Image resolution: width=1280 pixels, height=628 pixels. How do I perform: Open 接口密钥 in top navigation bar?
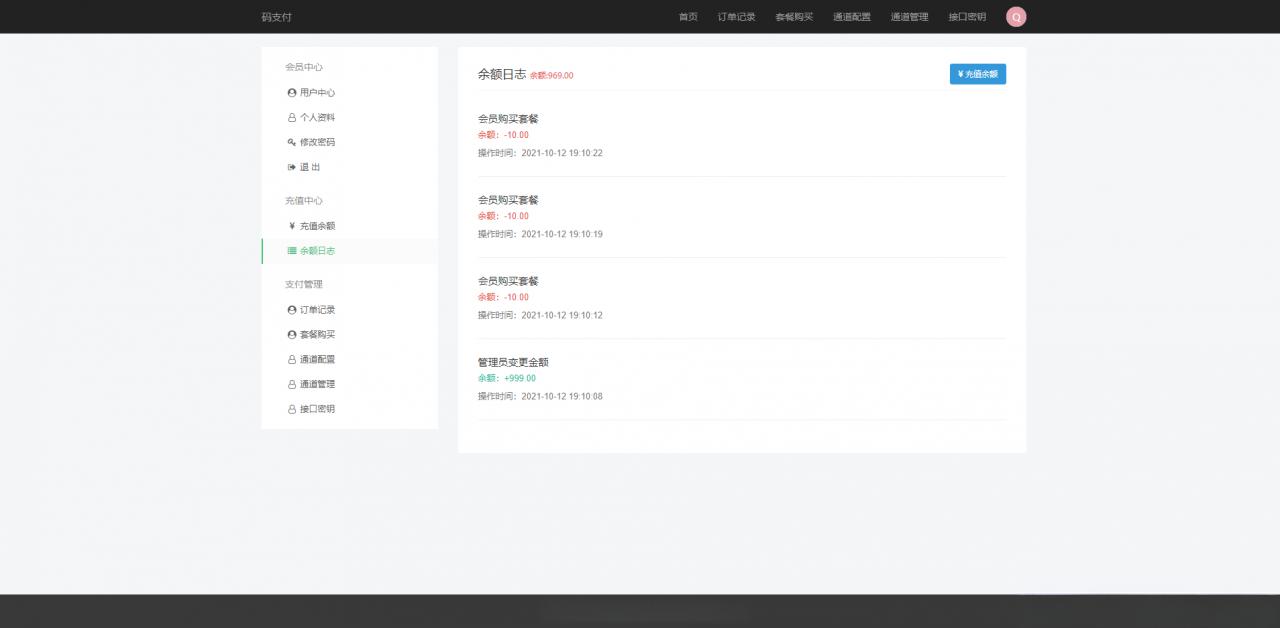[x=967, y=17]
